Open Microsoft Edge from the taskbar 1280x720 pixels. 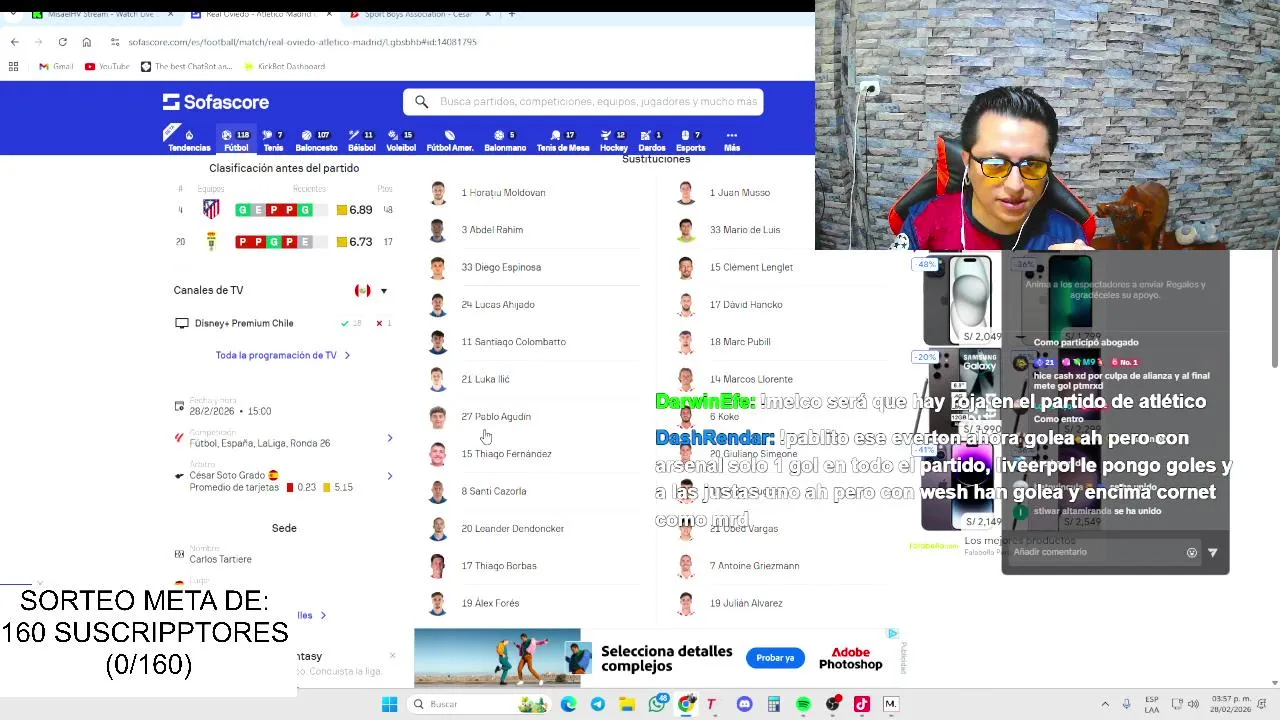click(569, 704)
